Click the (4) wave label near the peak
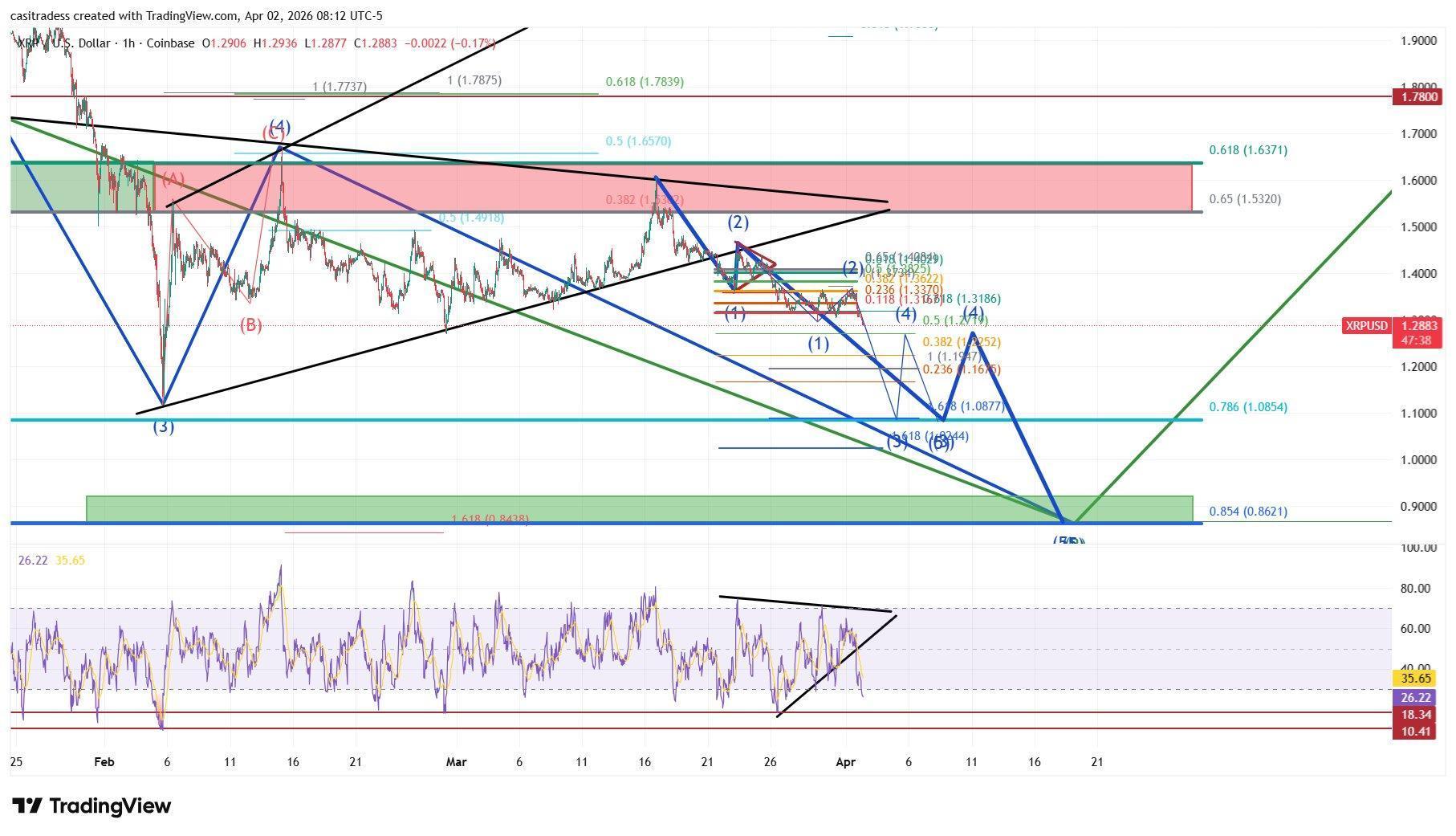The height and width of the screenshot is (836, 1456). click(x=277, y=126)
